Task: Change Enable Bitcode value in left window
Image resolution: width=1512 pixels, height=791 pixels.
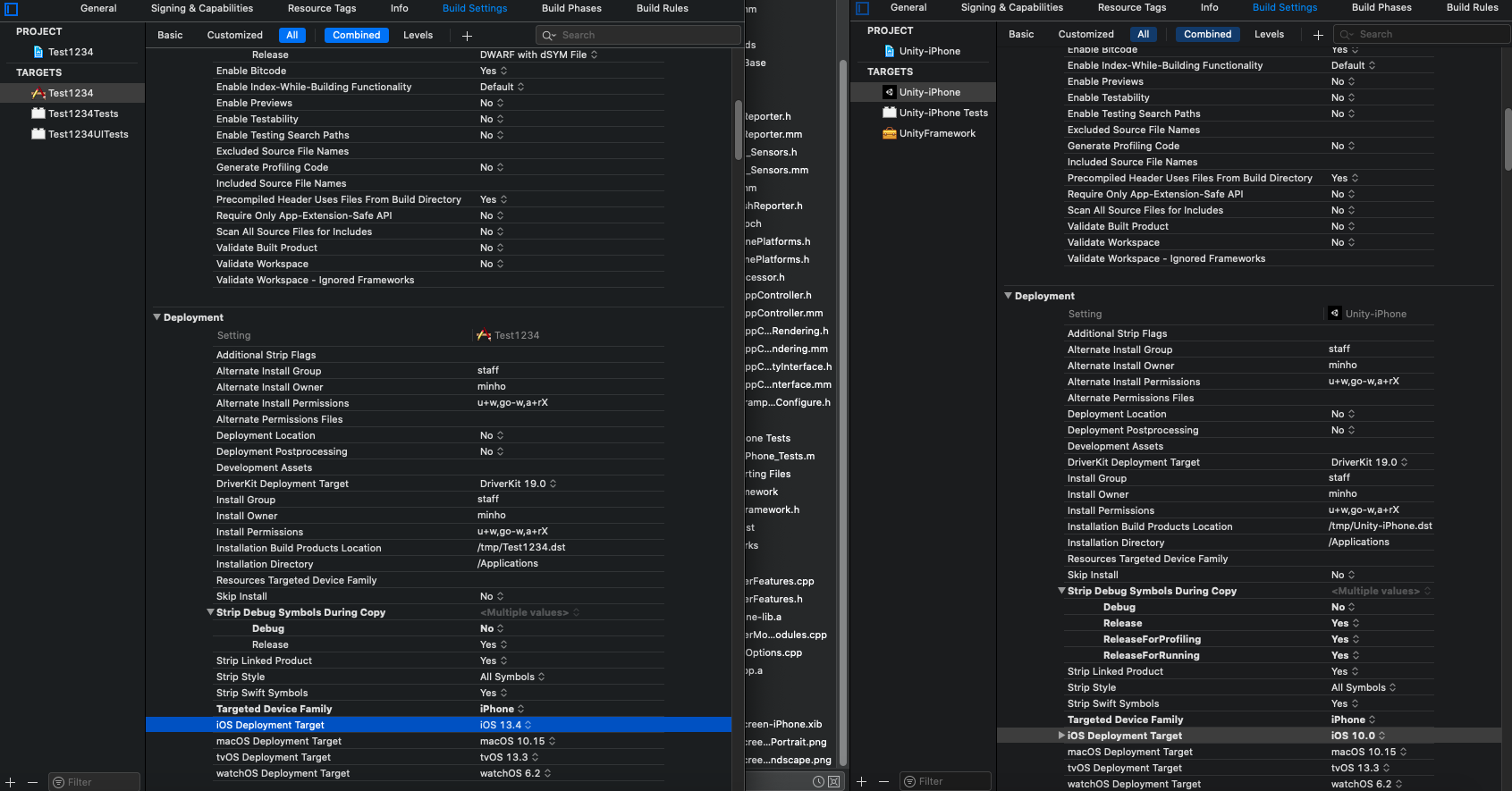Action: click(x=494, y=71)
